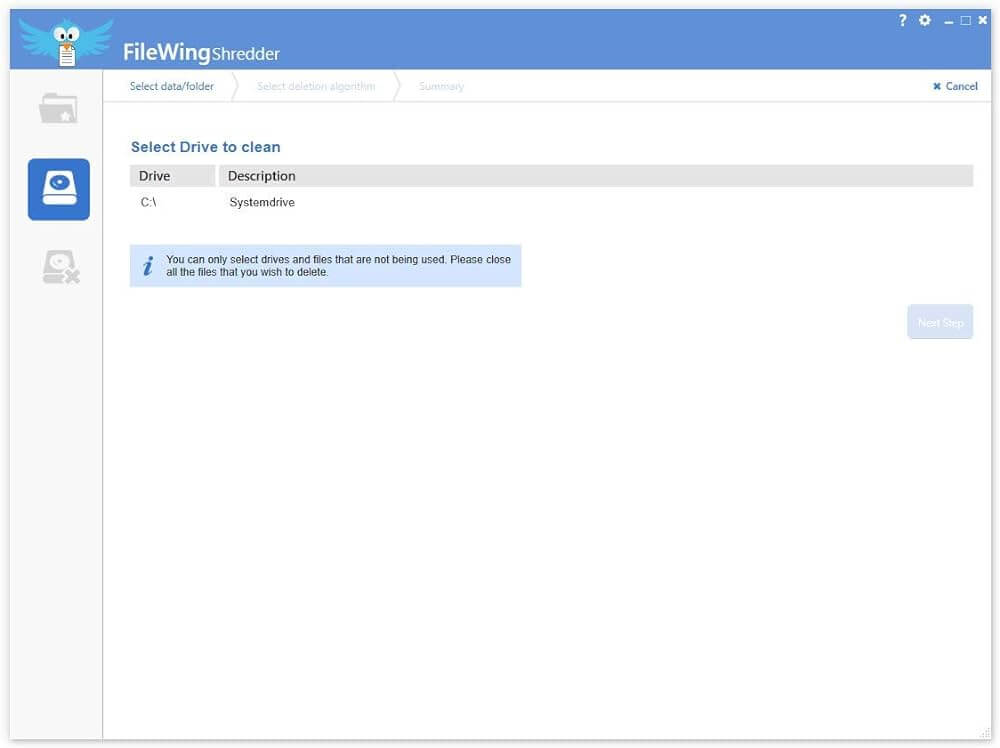The image size is (1000, 748).
Task: Maximize the FileWing Shredder window
Action: 965,21
